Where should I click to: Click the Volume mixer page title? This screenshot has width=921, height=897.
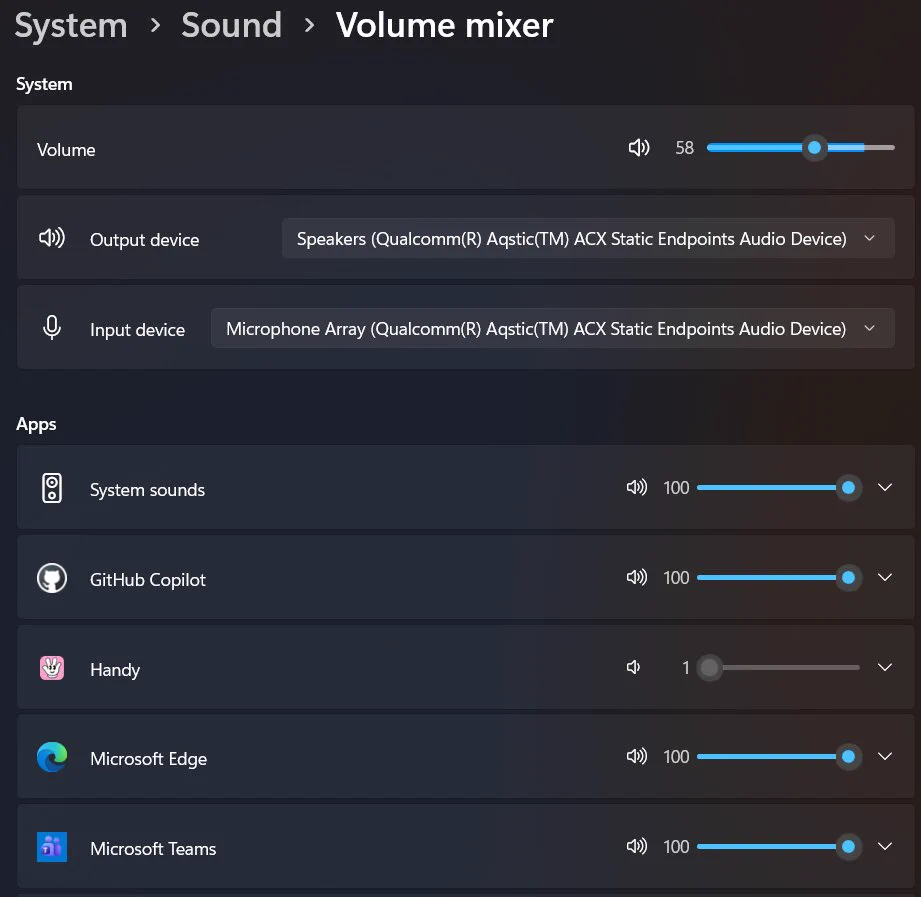(x=444, y=25)
